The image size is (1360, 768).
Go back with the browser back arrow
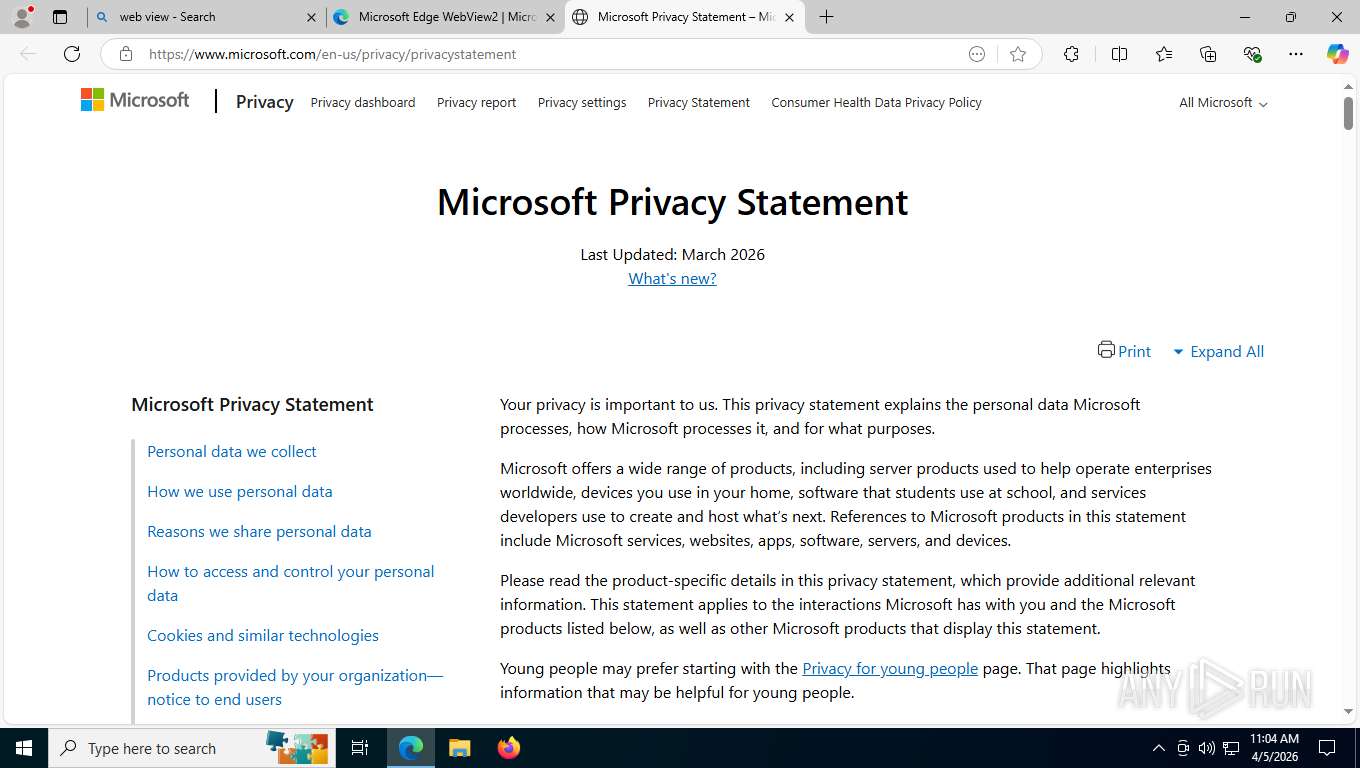(x=28, y=54)
